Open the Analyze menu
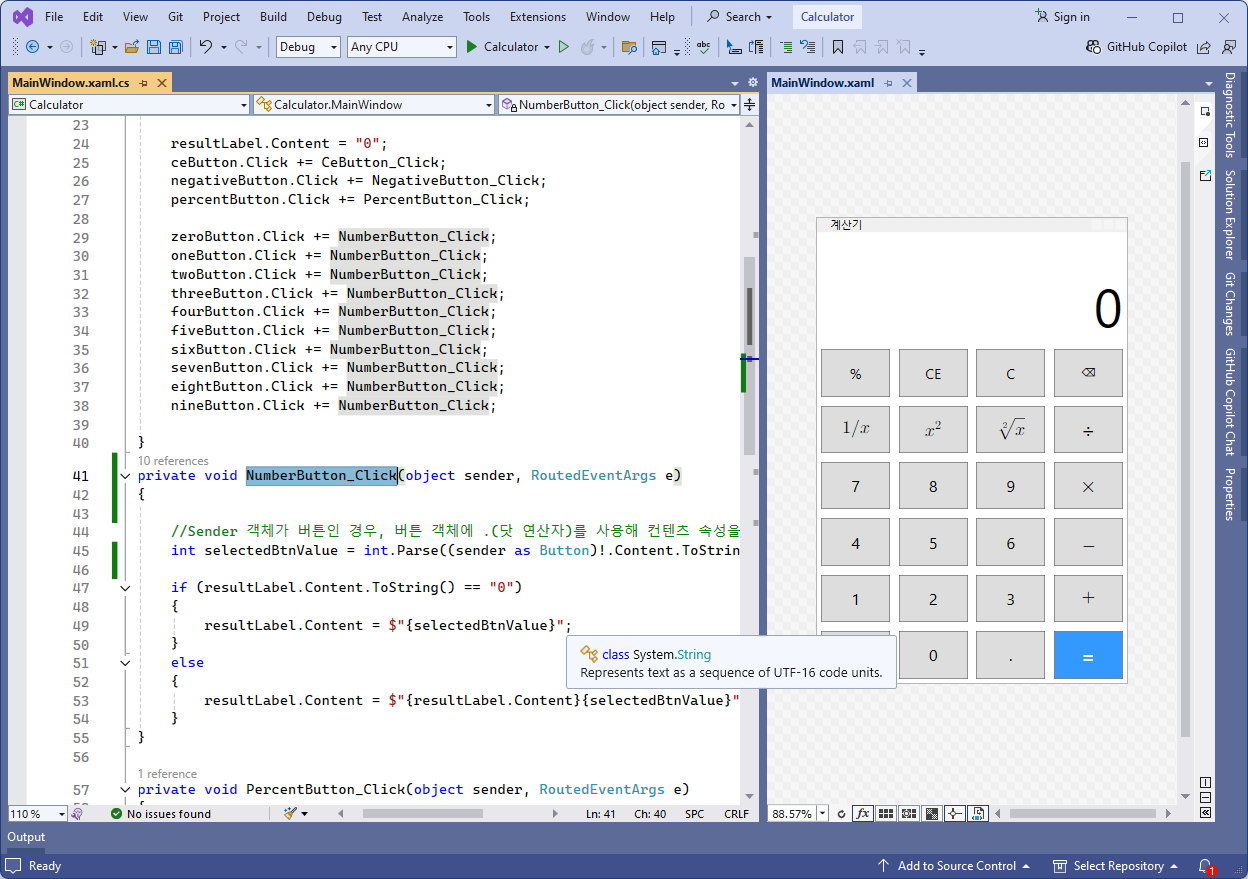The width and height of the screenshot is (1248, 879). tap(422, 17)
